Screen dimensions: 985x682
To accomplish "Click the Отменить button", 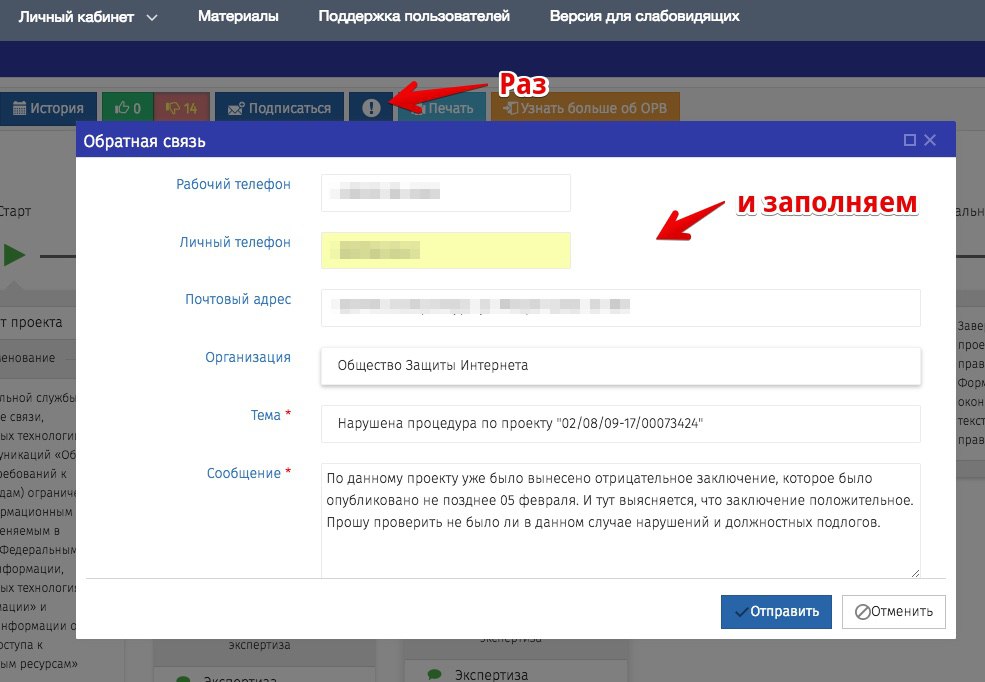I will [x=893, y=612].
